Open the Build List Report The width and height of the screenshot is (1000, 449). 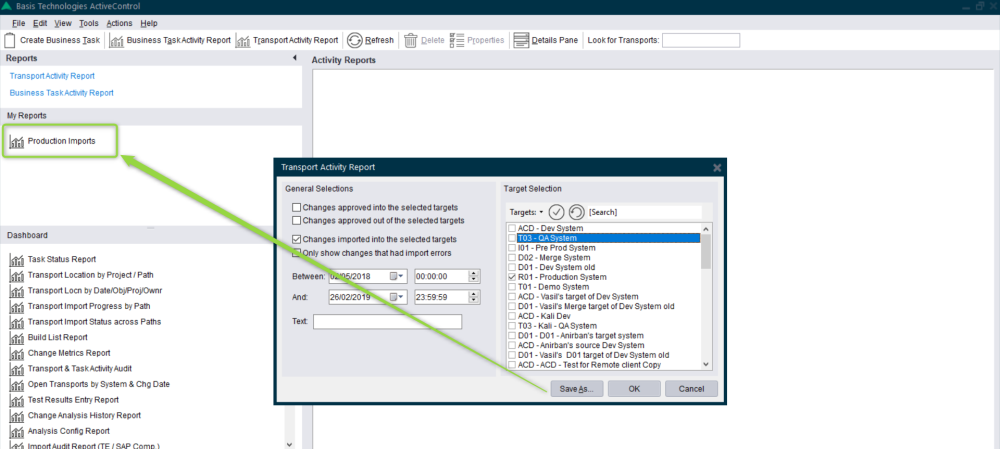click(57, 337)
